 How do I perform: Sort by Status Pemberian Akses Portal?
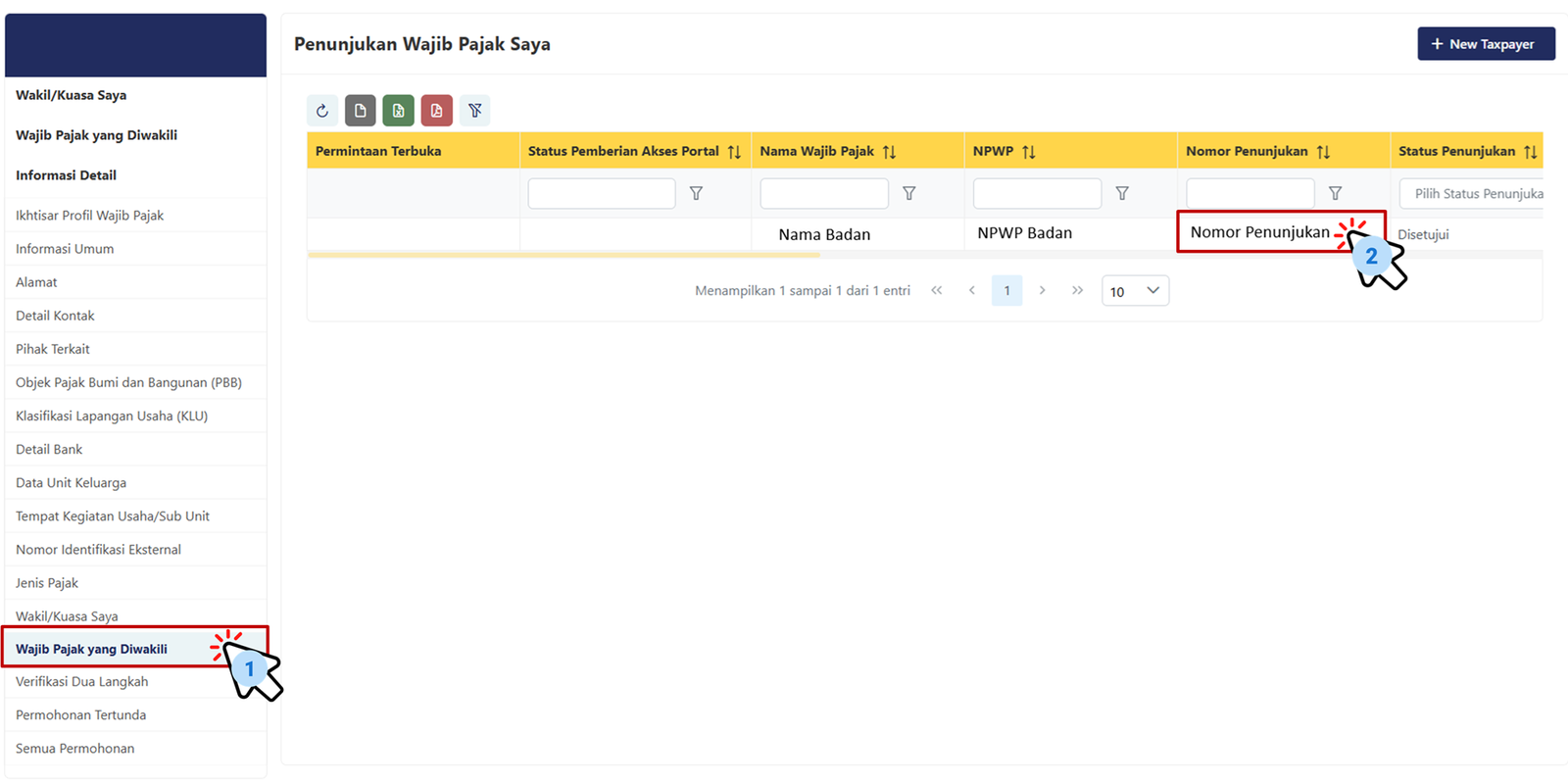[734, 152]
